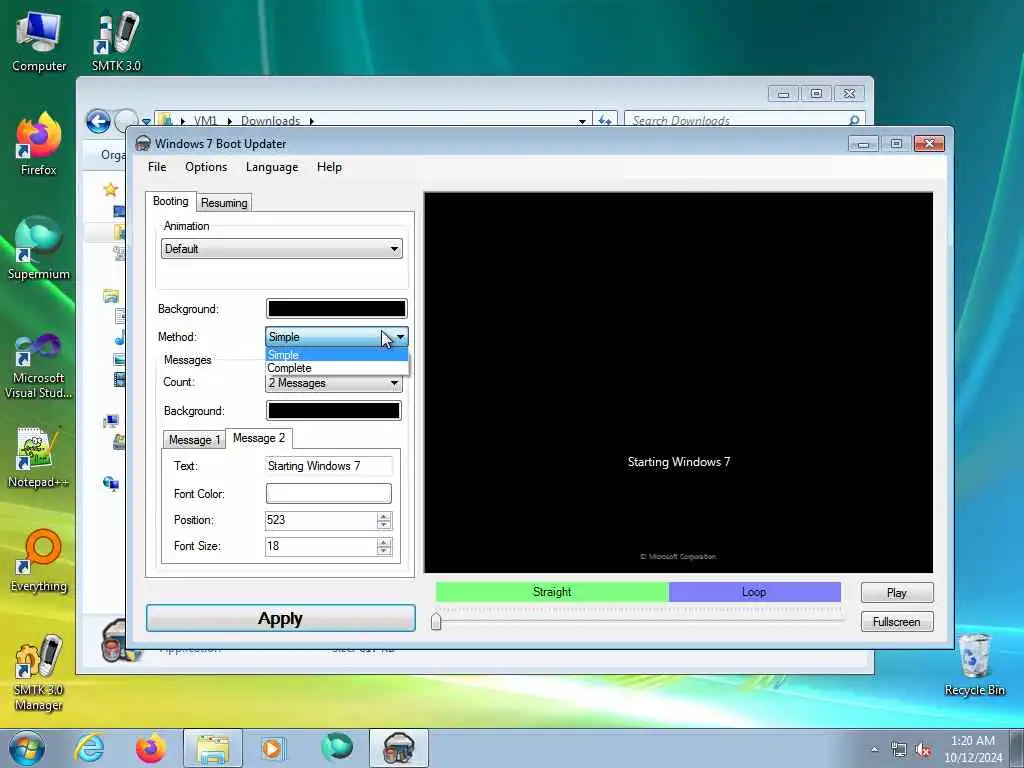Click the blue Loop segment
This screenshot has height=768, width=1024.
point(754,592)
